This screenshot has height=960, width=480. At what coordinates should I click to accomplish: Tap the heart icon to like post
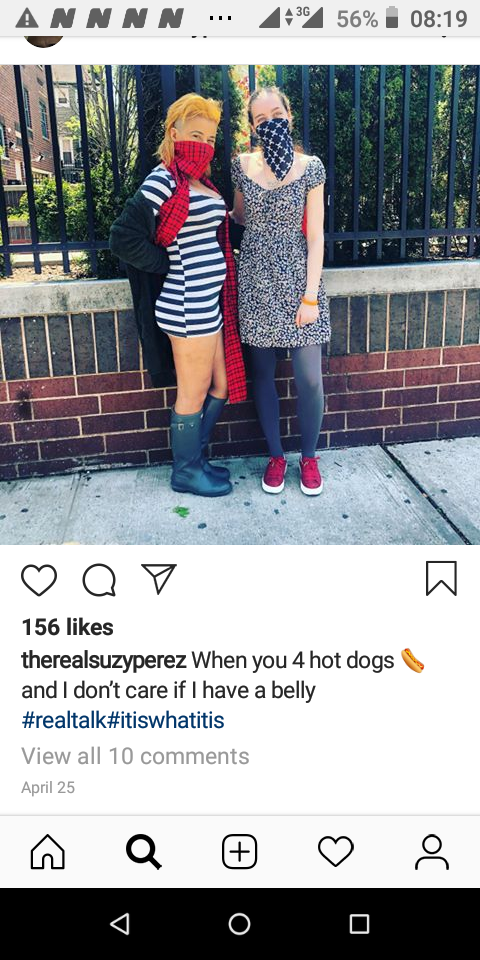click(39, 579)
